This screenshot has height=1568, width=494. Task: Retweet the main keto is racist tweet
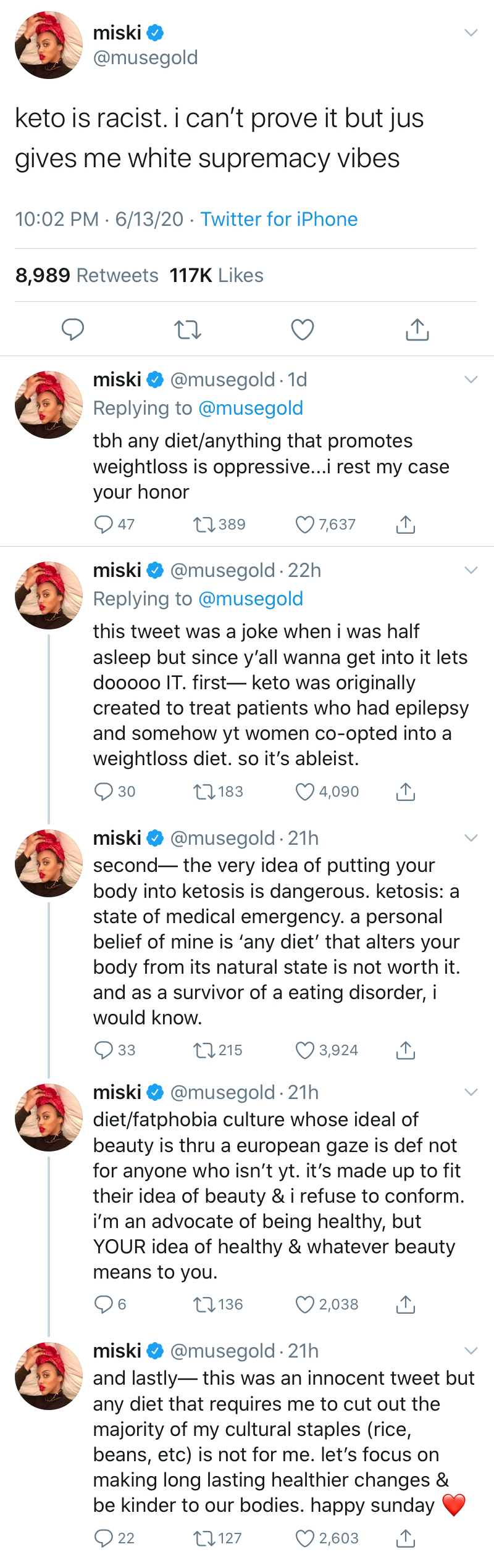pyautogui.click(x=188, y=330)
